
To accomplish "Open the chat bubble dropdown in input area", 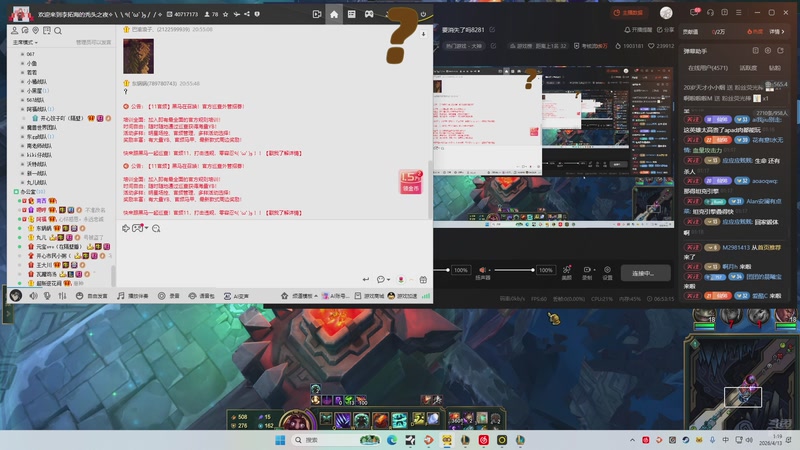I will click(x=383, y=280).
